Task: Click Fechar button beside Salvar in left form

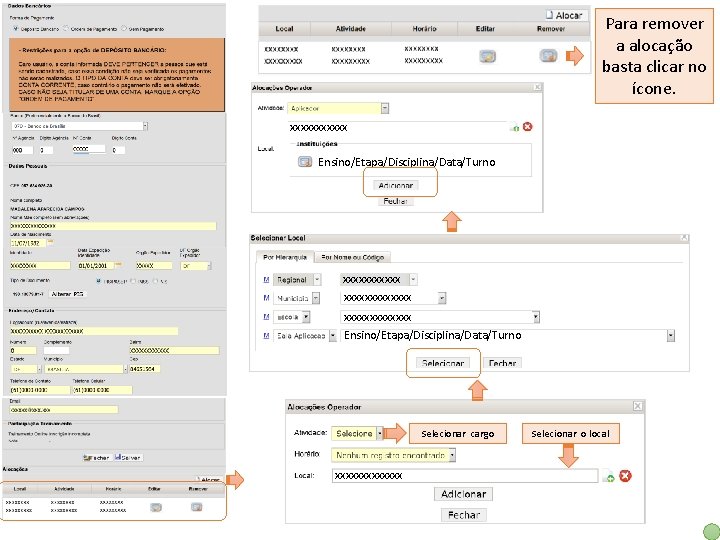Action: pyautogui.click(x=96, y=457)
